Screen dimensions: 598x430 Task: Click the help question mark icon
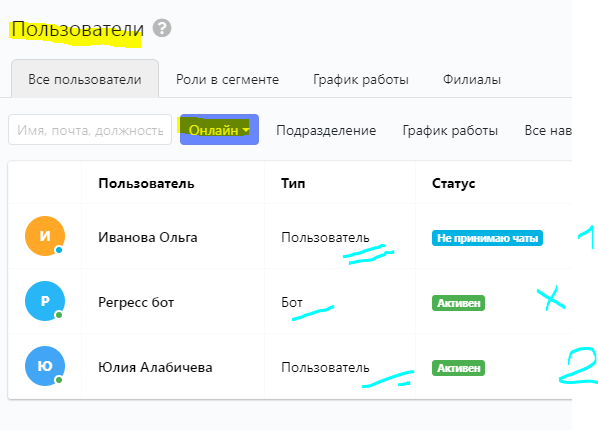pyautogui.click(x=162, y=28)
